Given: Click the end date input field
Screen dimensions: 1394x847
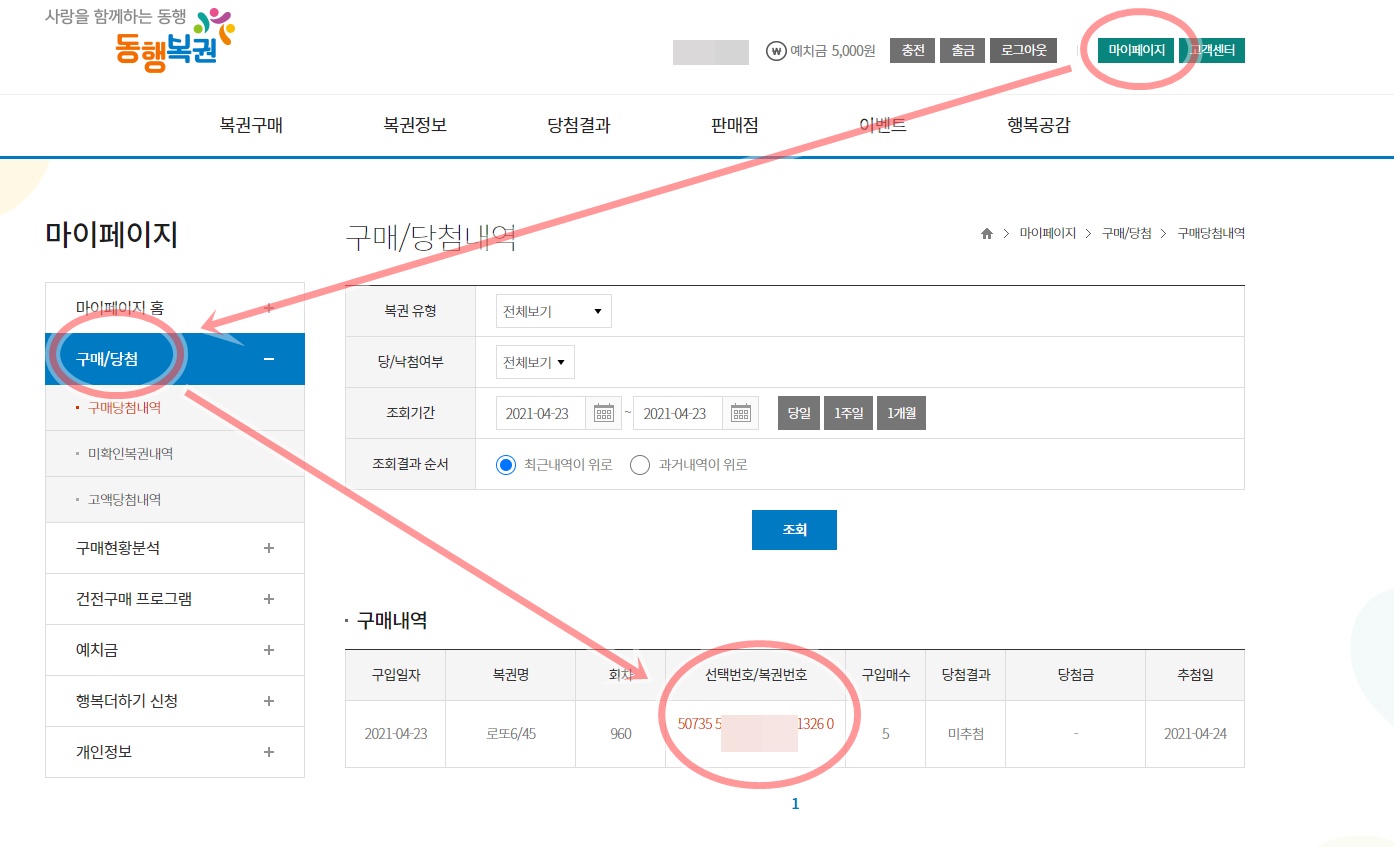Looking at the screenshot, I should tap(678, 413).
